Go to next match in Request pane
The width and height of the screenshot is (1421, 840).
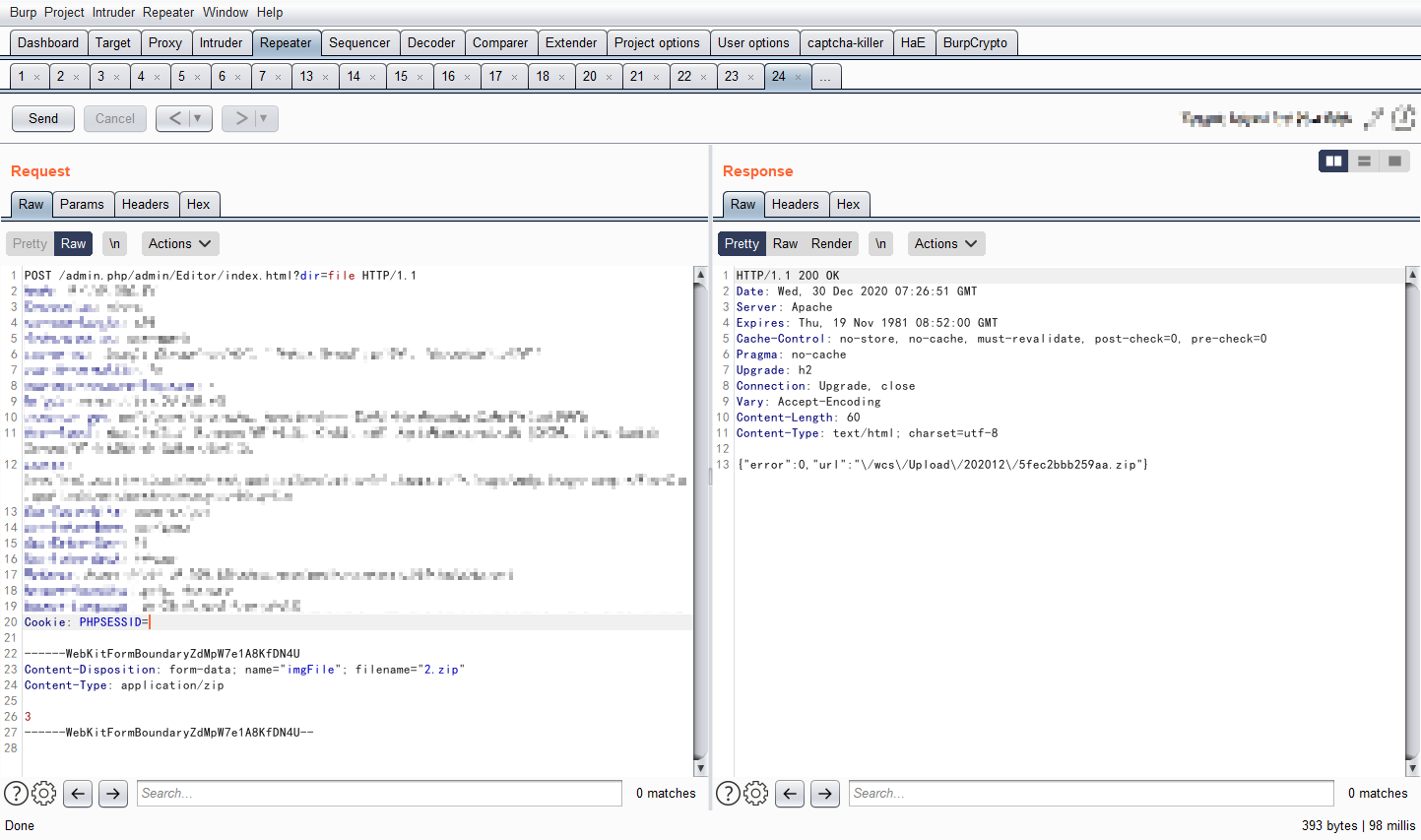pyautogui.click(x=113, y=793)
